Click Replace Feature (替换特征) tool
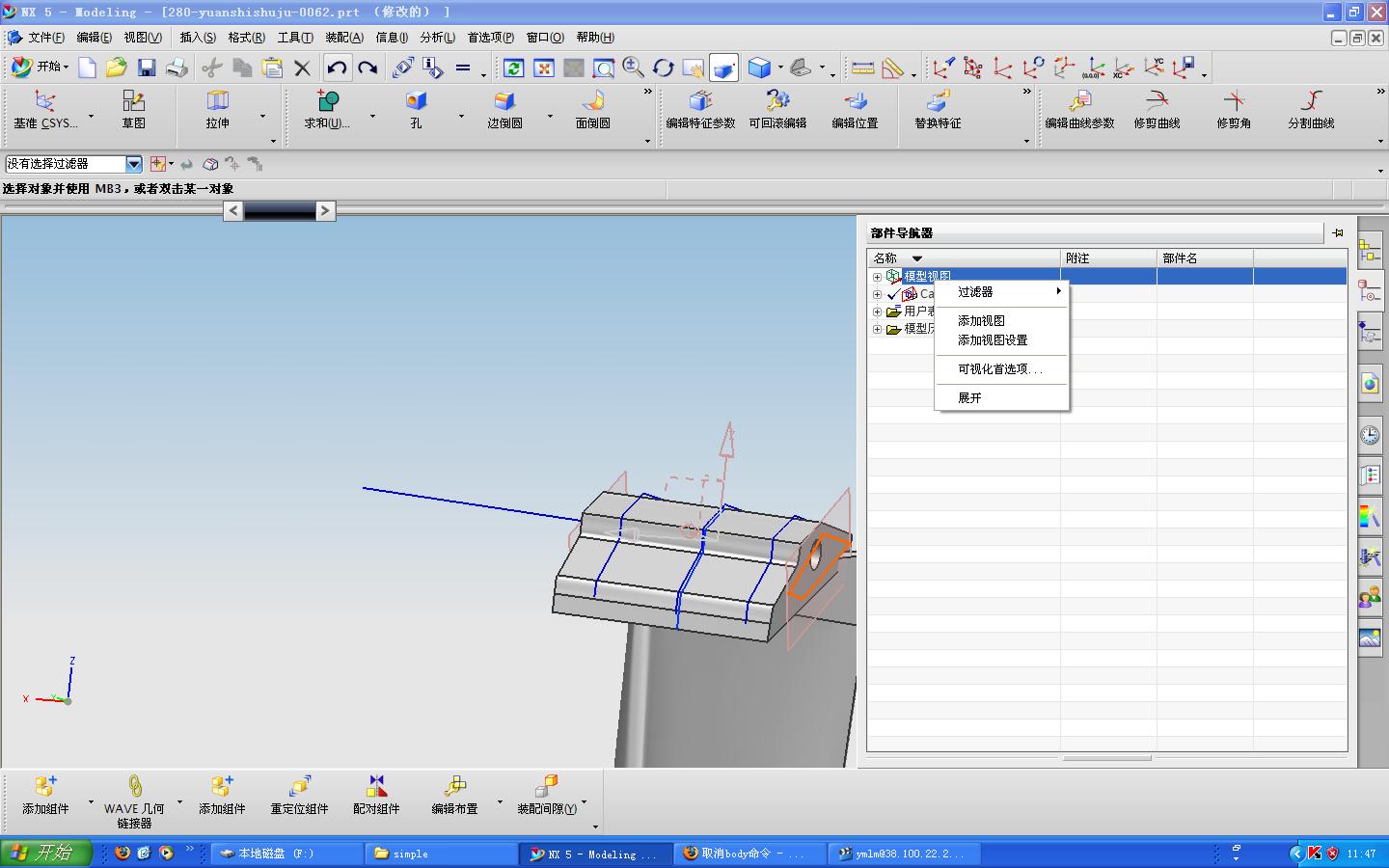The width and height of the screenshot is (1389, 868). pyautogui.click(x=939, y=110)
